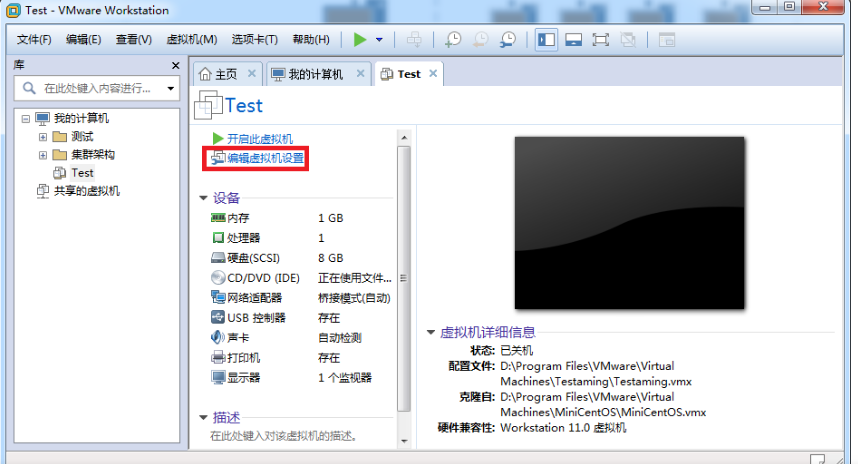Click the VM description text field
858x464 pixels.
[285, 436]
